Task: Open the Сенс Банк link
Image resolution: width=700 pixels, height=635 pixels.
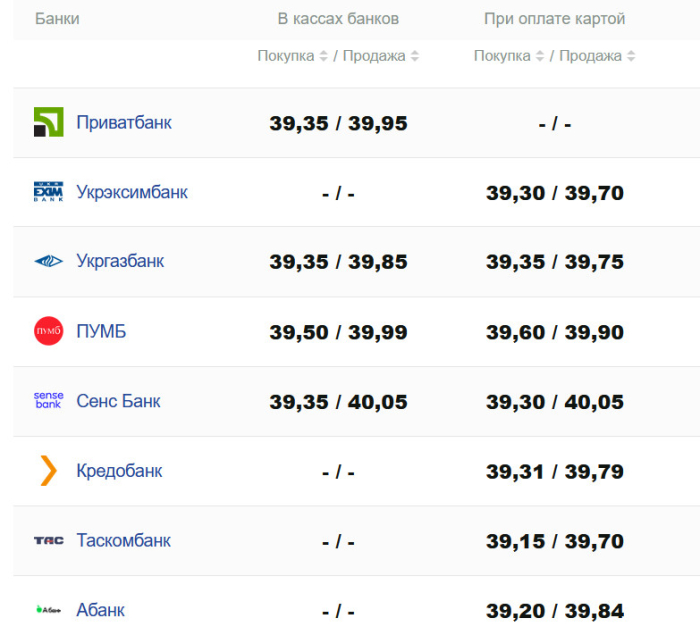Action: pyautogui.click(x=118, y=401)
